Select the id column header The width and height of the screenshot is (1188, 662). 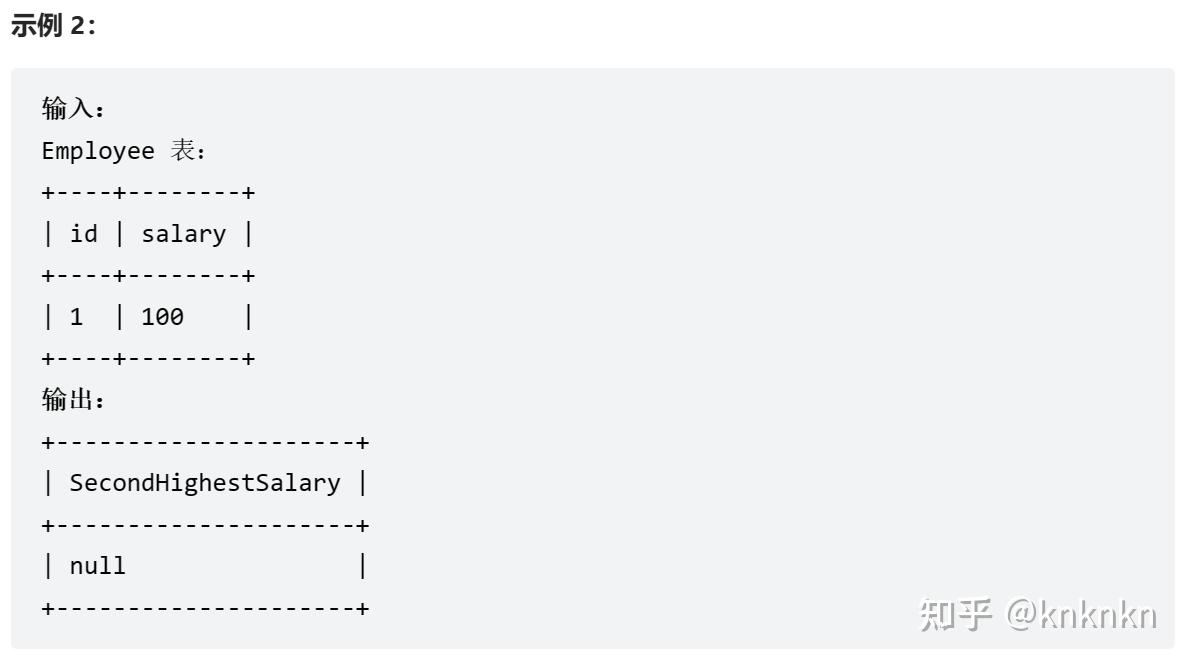pos(83,234)
